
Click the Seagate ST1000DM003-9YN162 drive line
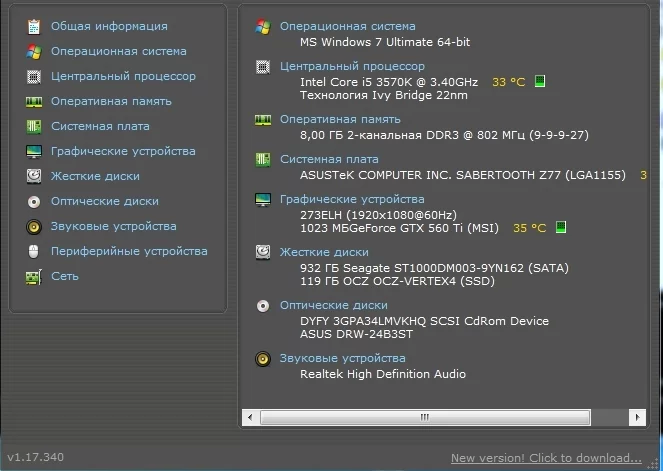point(434,268)
